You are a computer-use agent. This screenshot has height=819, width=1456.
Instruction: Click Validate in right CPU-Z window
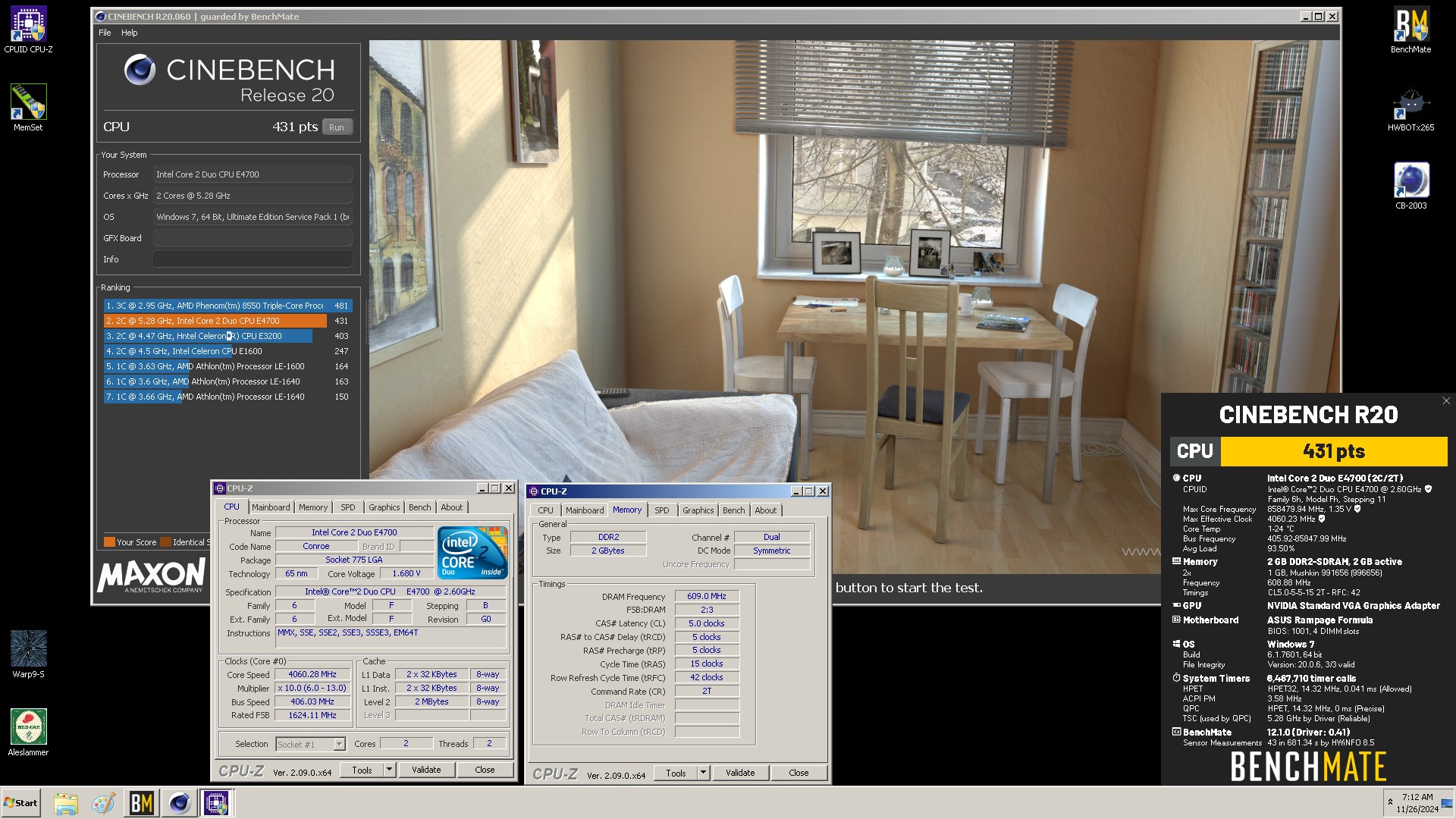(740, 773)
